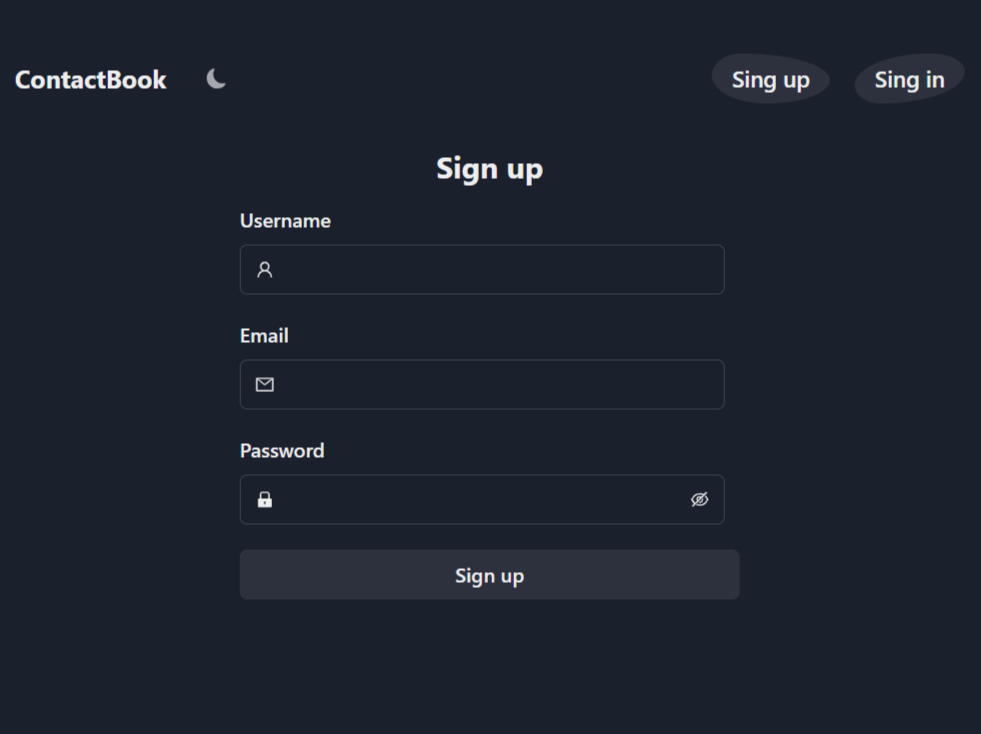Show the password by toggling visibility

pos(700,499)
